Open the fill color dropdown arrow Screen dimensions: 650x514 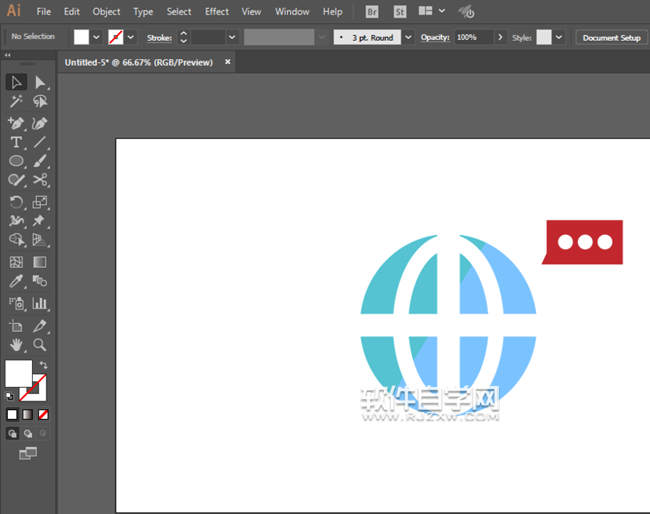[x=96, y=37]
